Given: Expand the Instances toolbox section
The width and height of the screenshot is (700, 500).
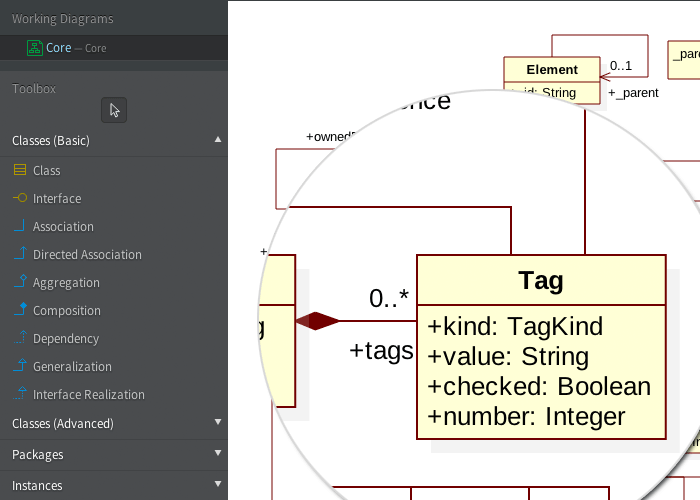Looking at the screenshot, I should tap(218, 485).
